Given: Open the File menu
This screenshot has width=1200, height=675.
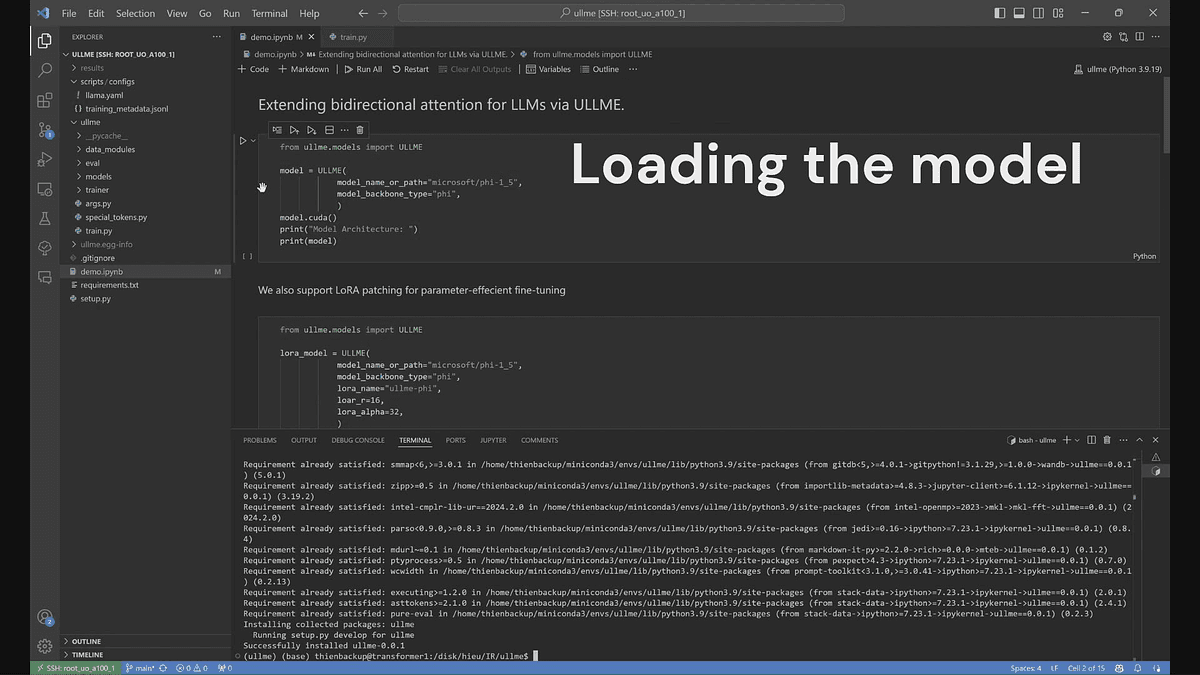Looking at the screenshot, I should click(69, 13).
